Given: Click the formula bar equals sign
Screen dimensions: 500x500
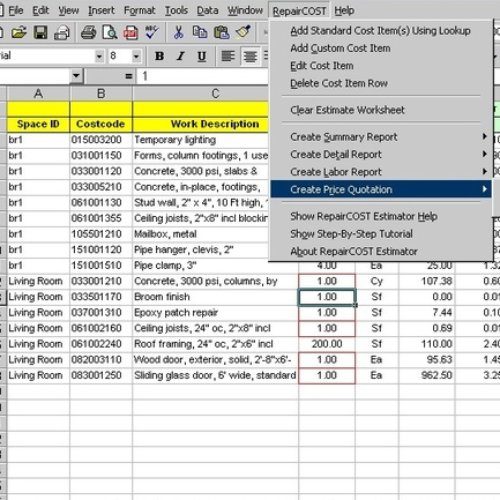Looking at the screenshot, I should point(128,76).
